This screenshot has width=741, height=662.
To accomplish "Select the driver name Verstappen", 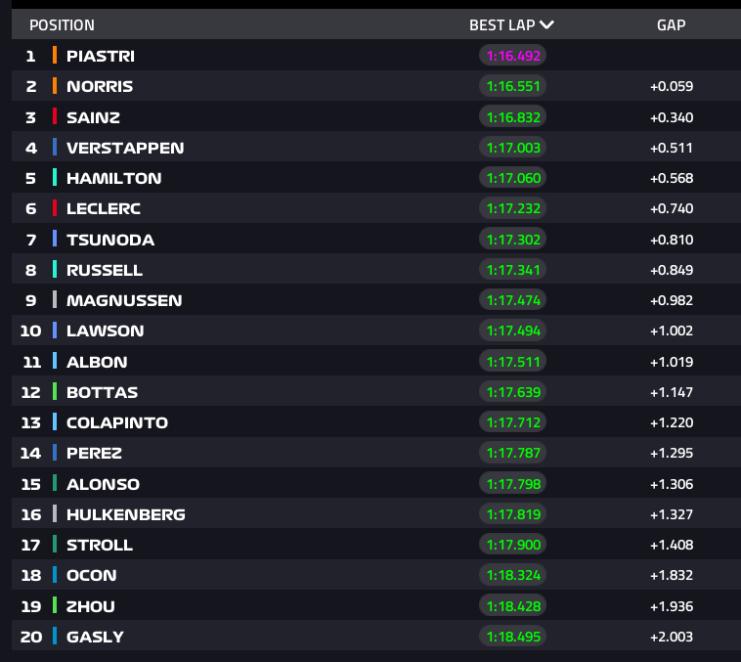I will tap(125, 148).
